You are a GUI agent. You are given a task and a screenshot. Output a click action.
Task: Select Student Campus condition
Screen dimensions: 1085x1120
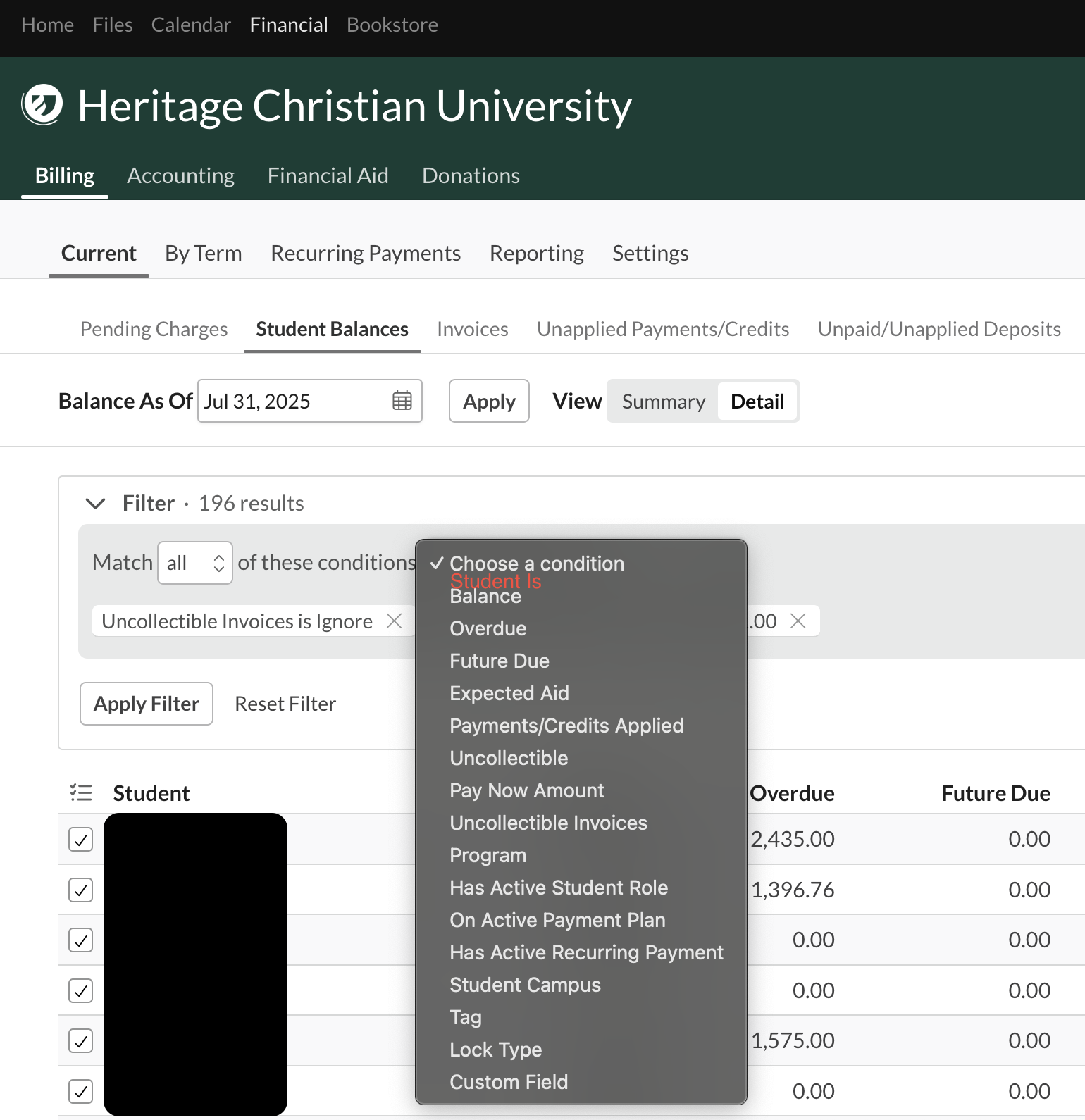click(x=526, y=985)
